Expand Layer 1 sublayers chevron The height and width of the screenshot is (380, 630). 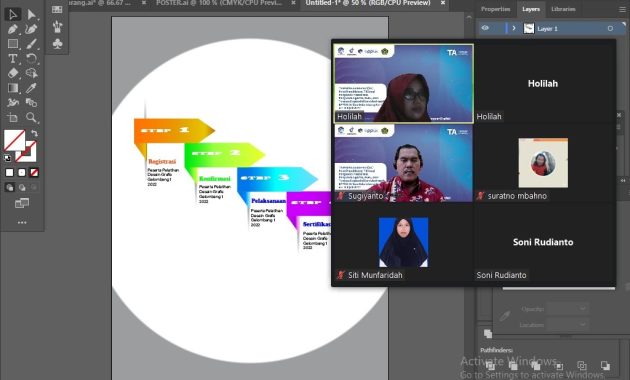(513, 29)
